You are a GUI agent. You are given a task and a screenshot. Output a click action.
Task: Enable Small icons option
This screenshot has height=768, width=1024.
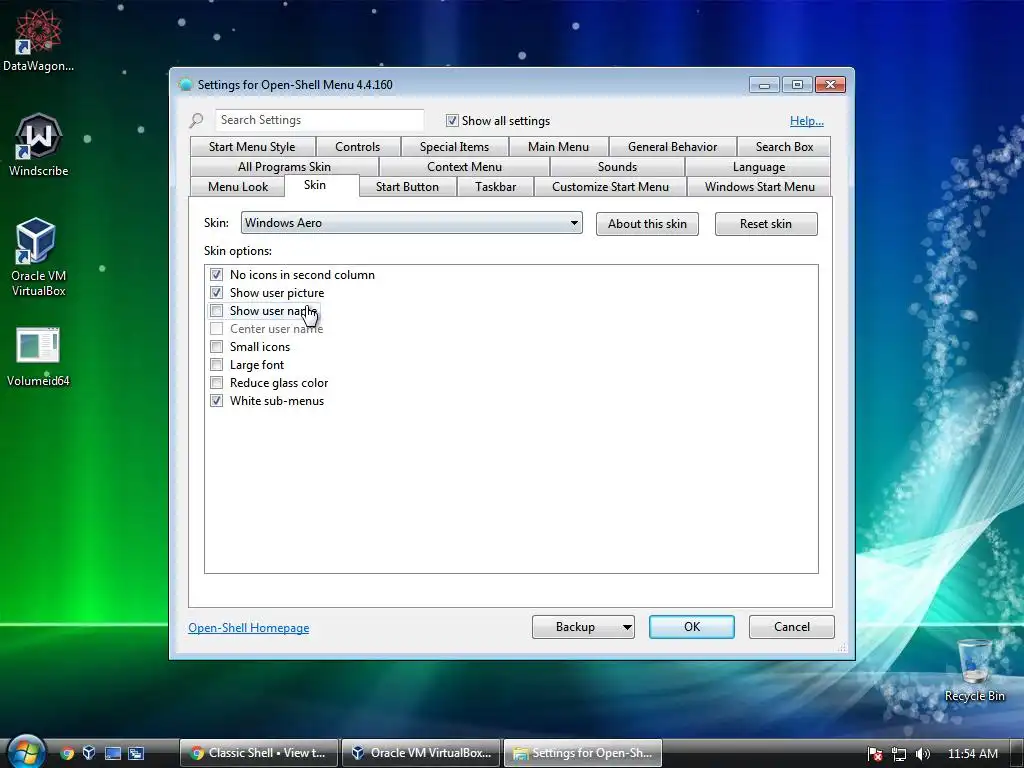pyautogui.click(x=216, y=347)
